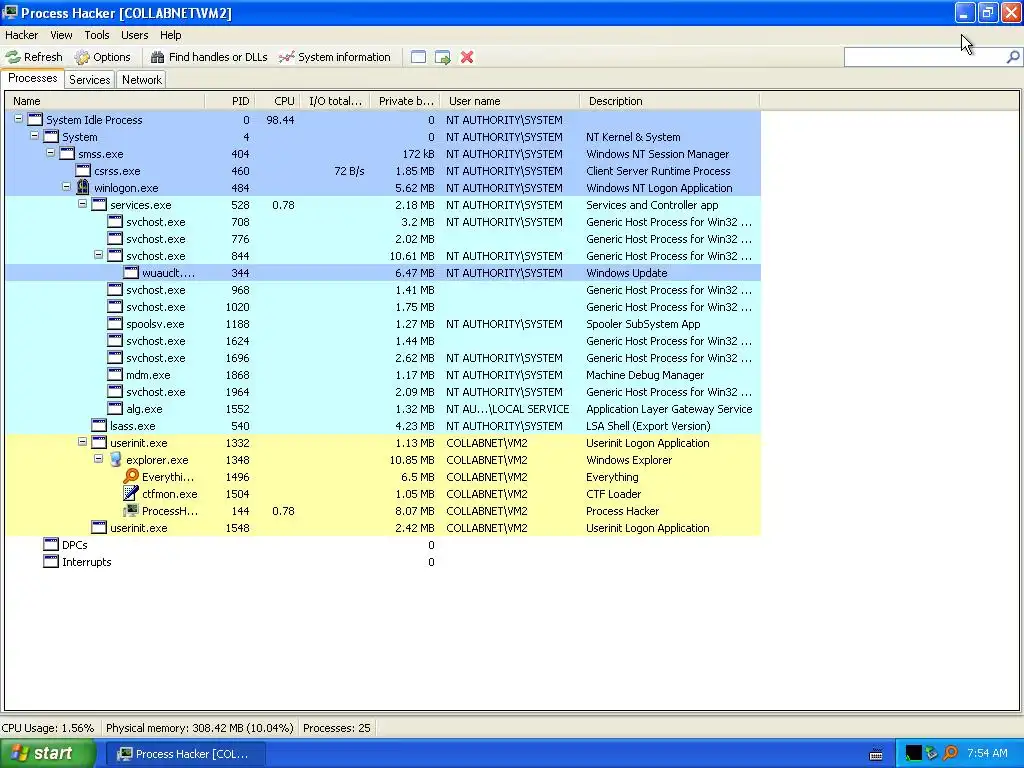Sort by the PID column header

pos(229,101)
